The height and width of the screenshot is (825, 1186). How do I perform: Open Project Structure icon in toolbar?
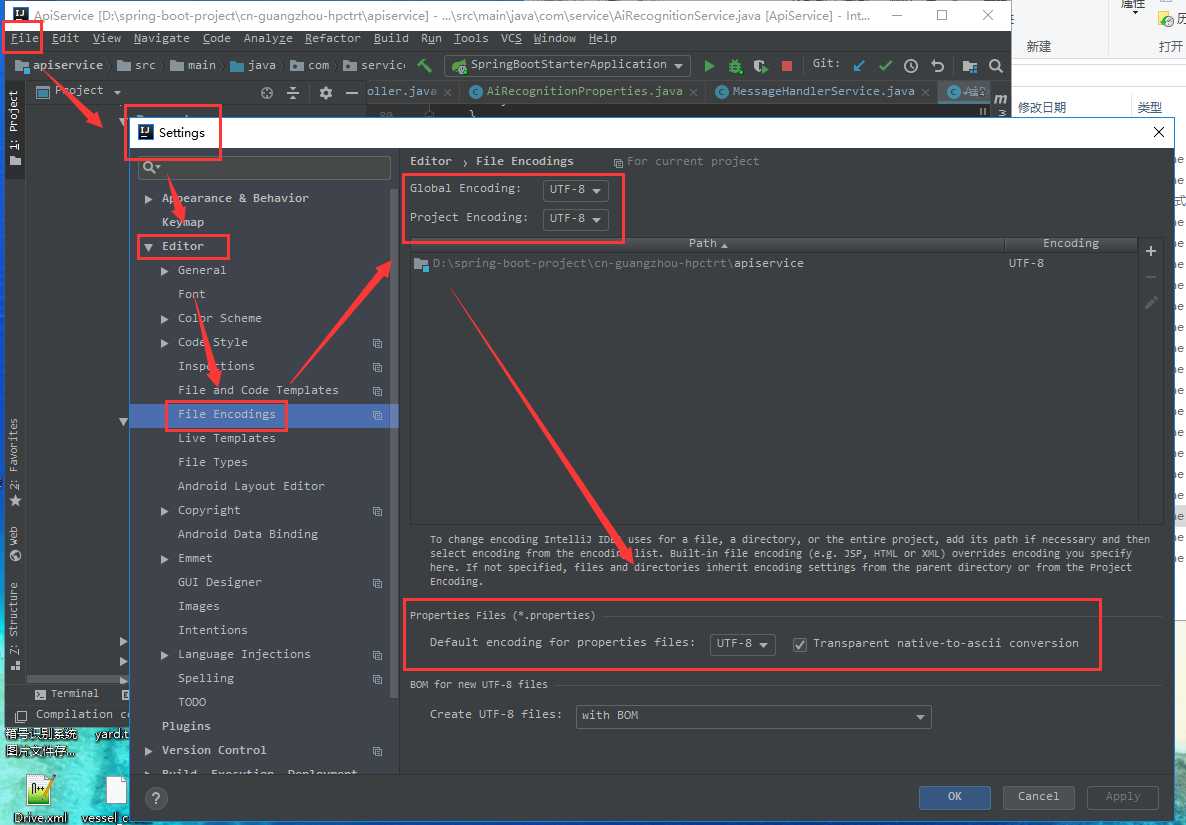coord(970,67)
